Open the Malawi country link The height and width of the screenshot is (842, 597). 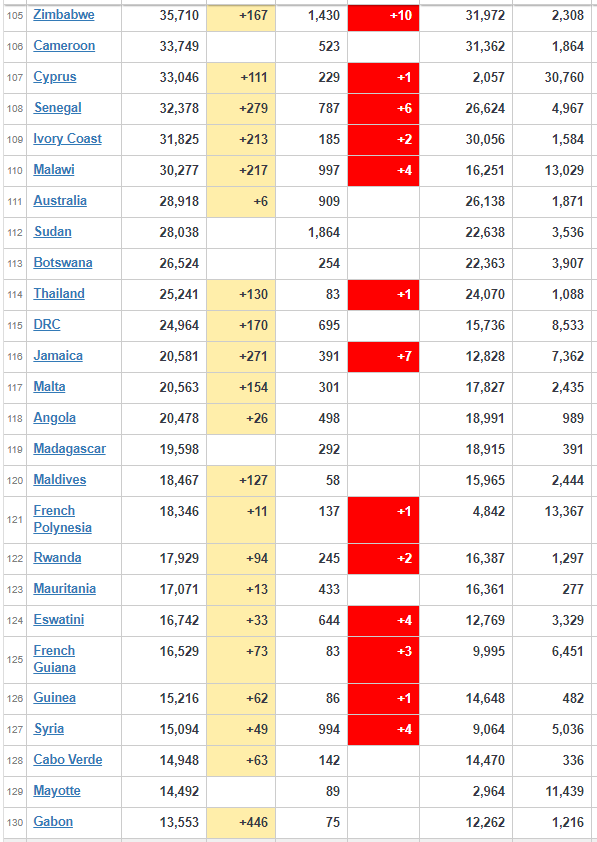pos(54,170)
